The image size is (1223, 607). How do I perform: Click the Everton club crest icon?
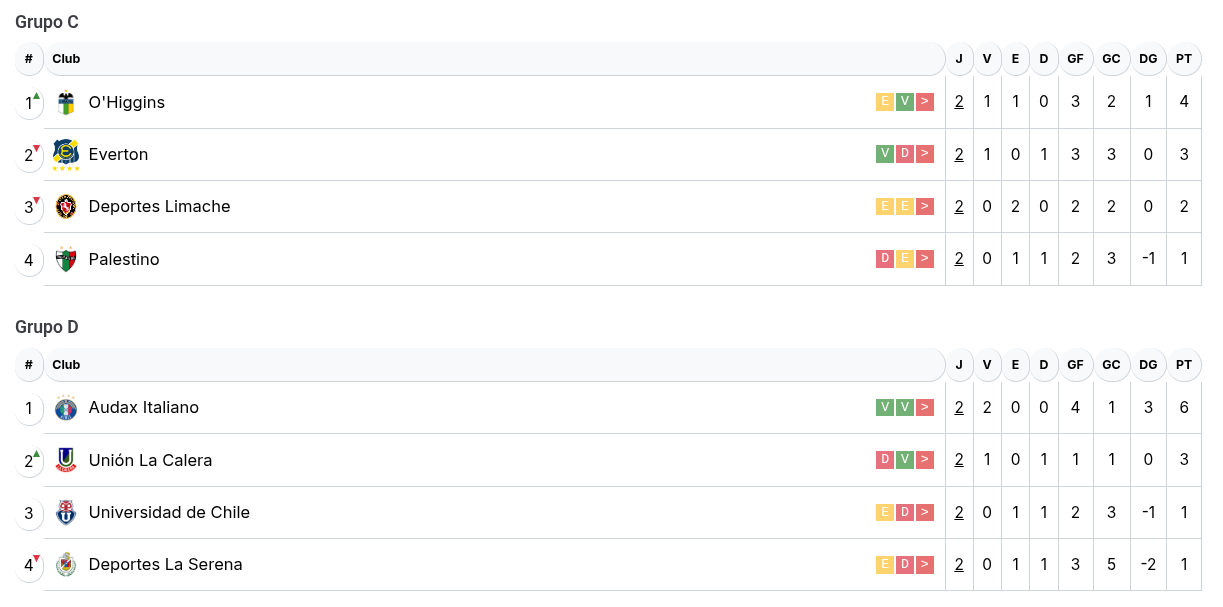(x=66, y=154)
